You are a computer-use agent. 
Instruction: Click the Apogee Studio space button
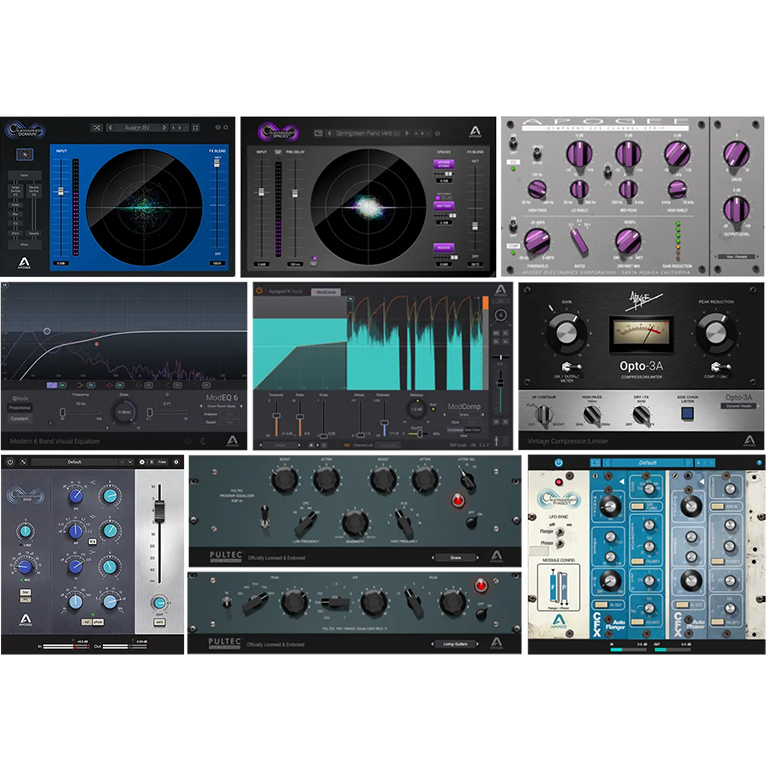click(x=443, y=163)
